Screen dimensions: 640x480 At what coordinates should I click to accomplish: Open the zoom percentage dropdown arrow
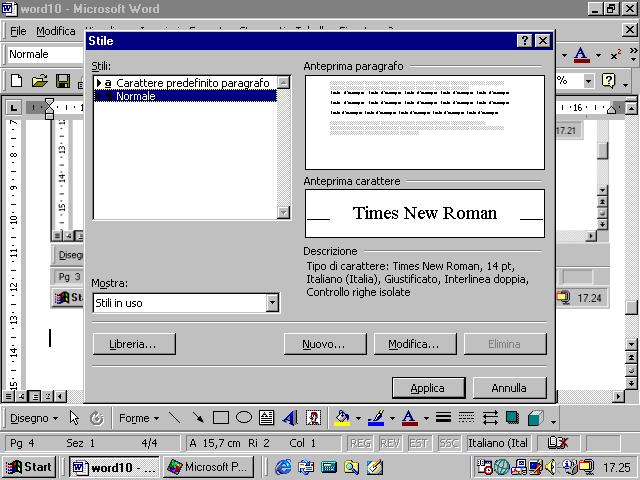[588, 81]
